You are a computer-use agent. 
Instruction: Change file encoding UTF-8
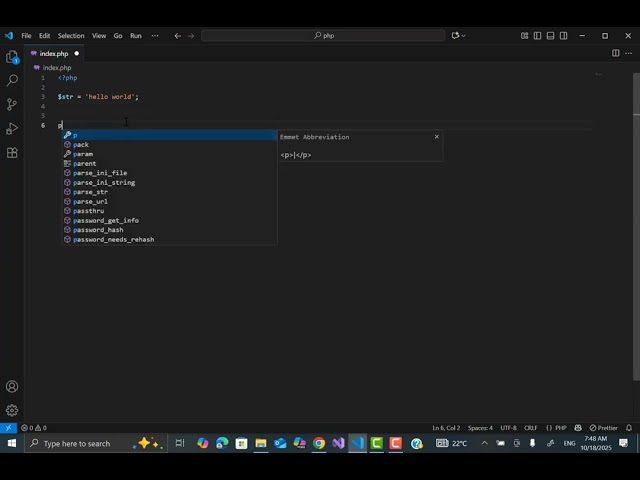(x=509, y=428)
